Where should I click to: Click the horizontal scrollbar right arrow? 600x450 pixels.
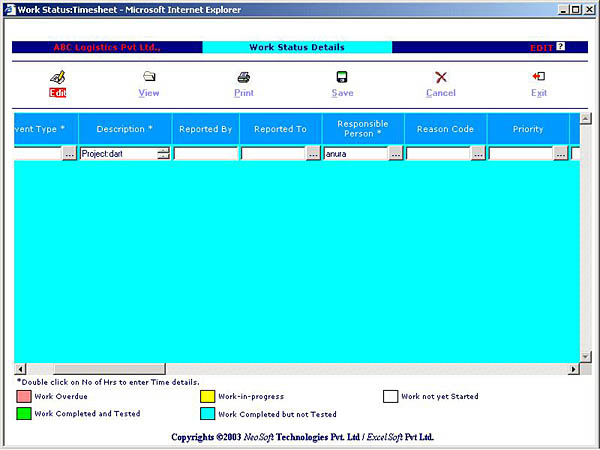(x=573, y=369)
